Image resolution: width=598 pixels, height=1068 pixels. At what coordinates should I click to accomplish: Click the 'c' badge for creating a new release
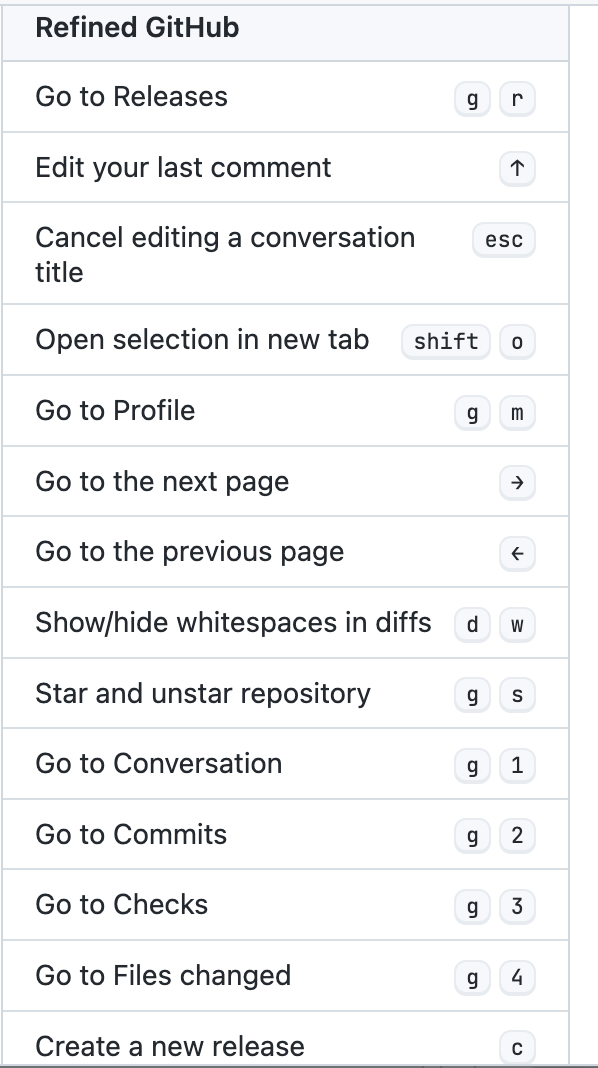(516, 1046)
